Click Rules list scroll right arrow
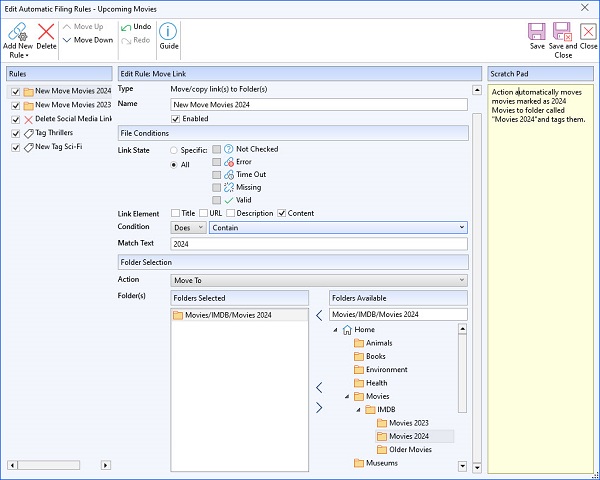The image size is (600, 480). [x=106, y=465]
